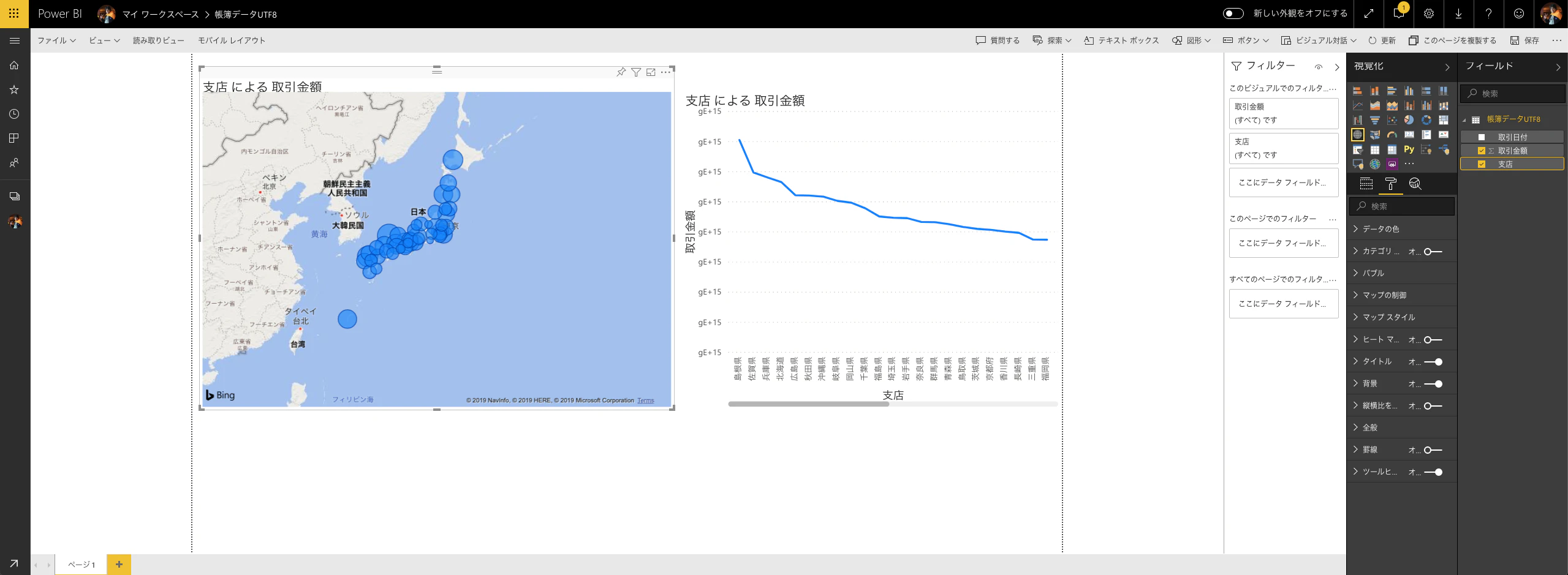Click the line chart horizontal scrollbar
The height and width of the screenshot is (575, 1568).
[808, 404]
